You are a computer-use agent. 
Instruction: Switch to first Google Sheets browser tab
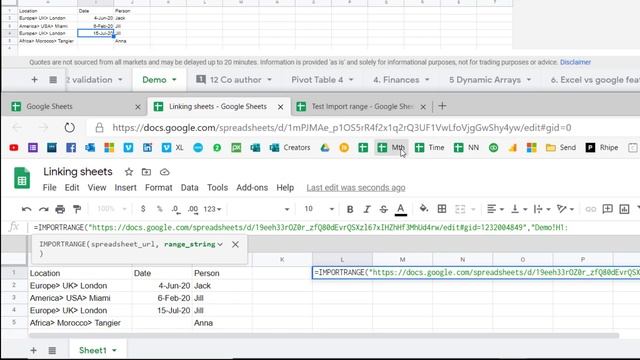(73, 107)
